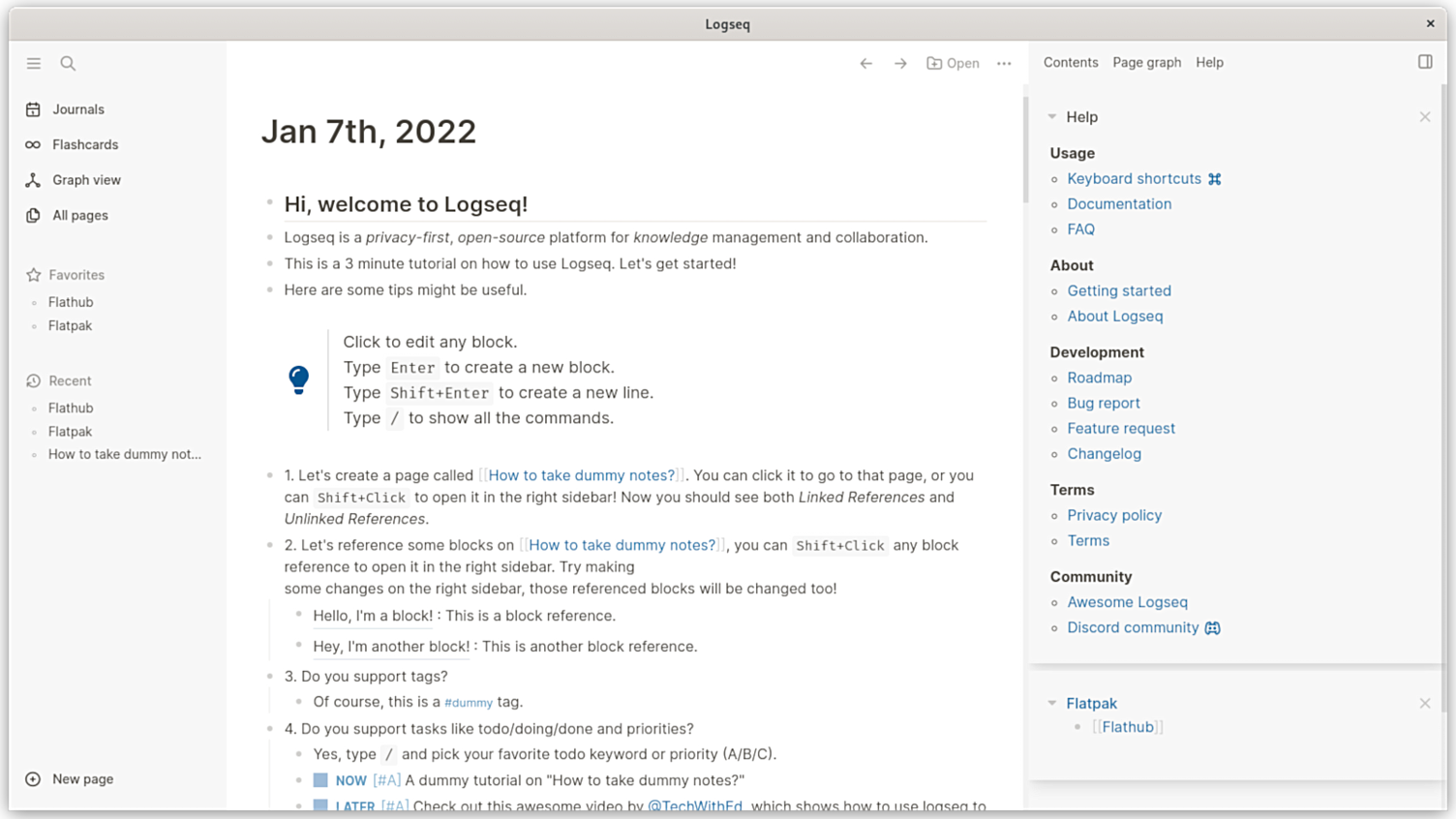1456x819 pixels.
Task: Click the Discord logo icon
Action: click(x=1212, y=628)
